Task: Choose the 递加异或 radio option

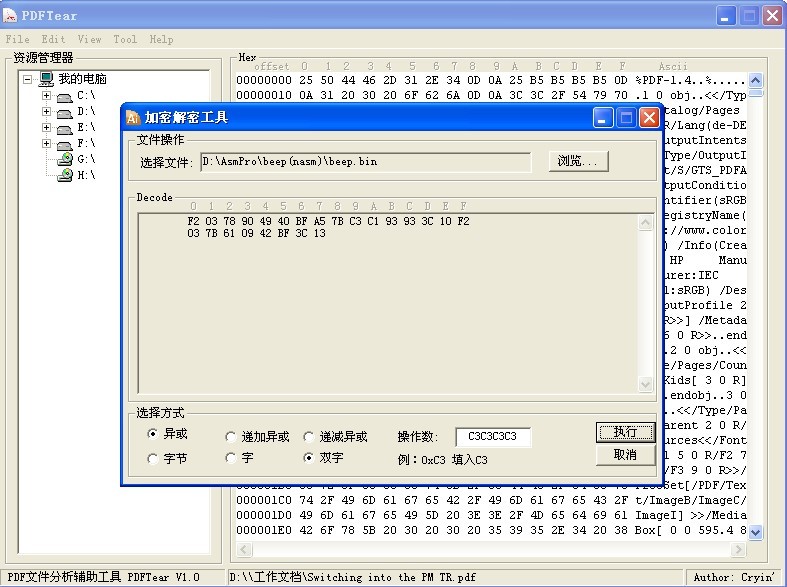Action: (231, 437)
